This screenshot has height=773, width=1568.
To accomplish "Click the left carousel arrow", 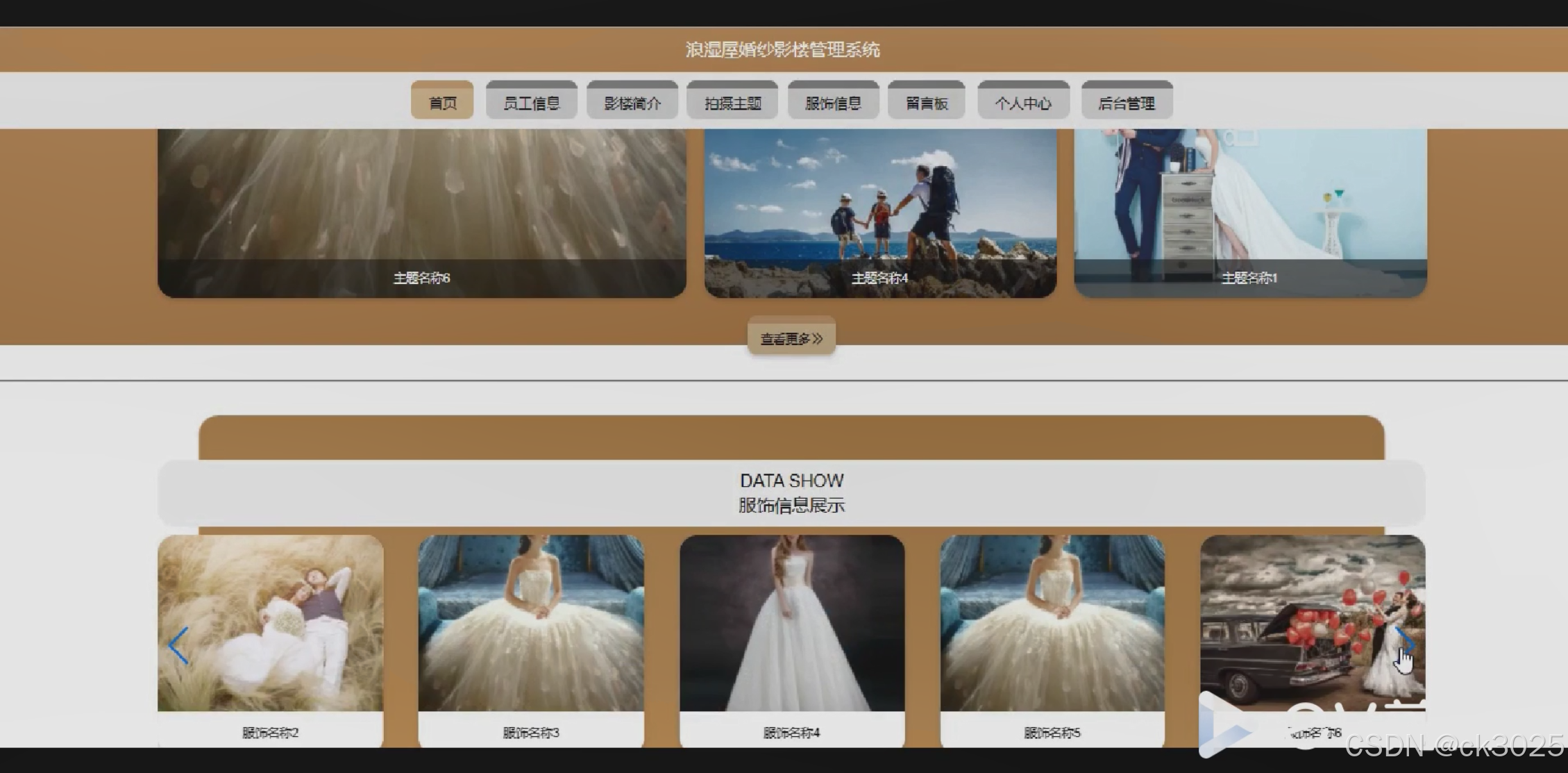I will [x=178, y=645].
